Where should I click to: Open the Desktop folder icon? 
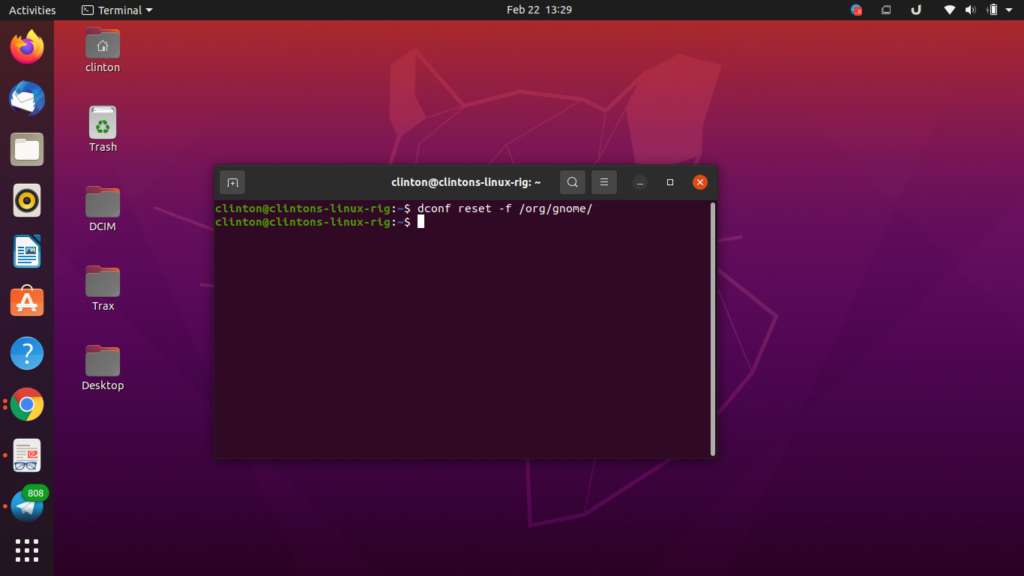pos(103,368)
